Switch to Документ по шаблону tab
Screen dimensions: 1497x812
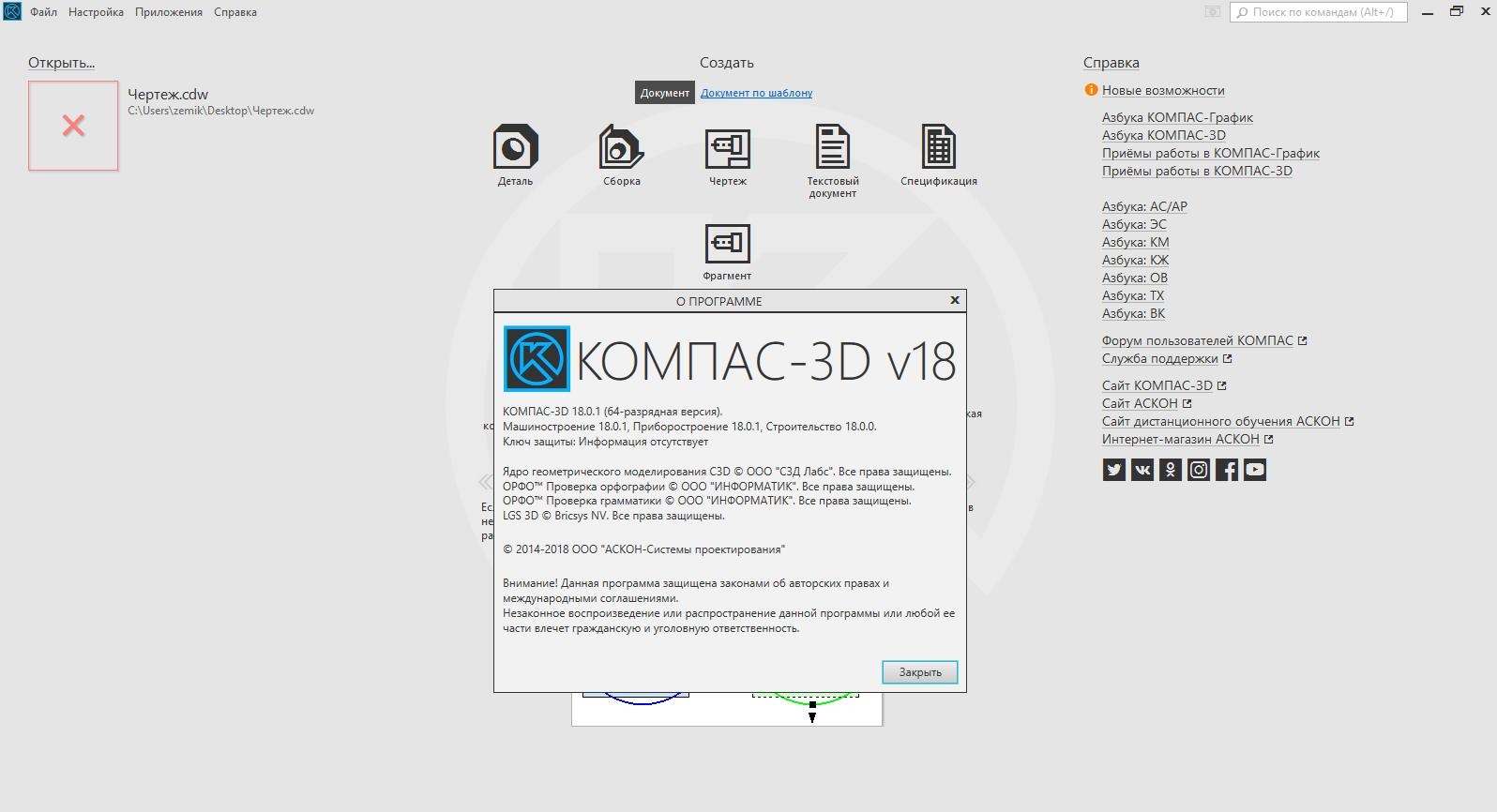(756, 93)
